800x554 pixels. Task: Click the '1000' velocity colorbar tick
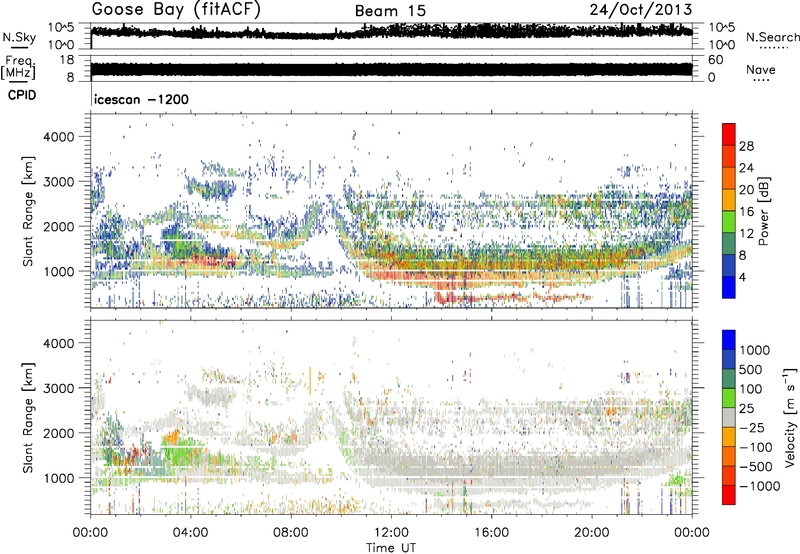point(755,350)
